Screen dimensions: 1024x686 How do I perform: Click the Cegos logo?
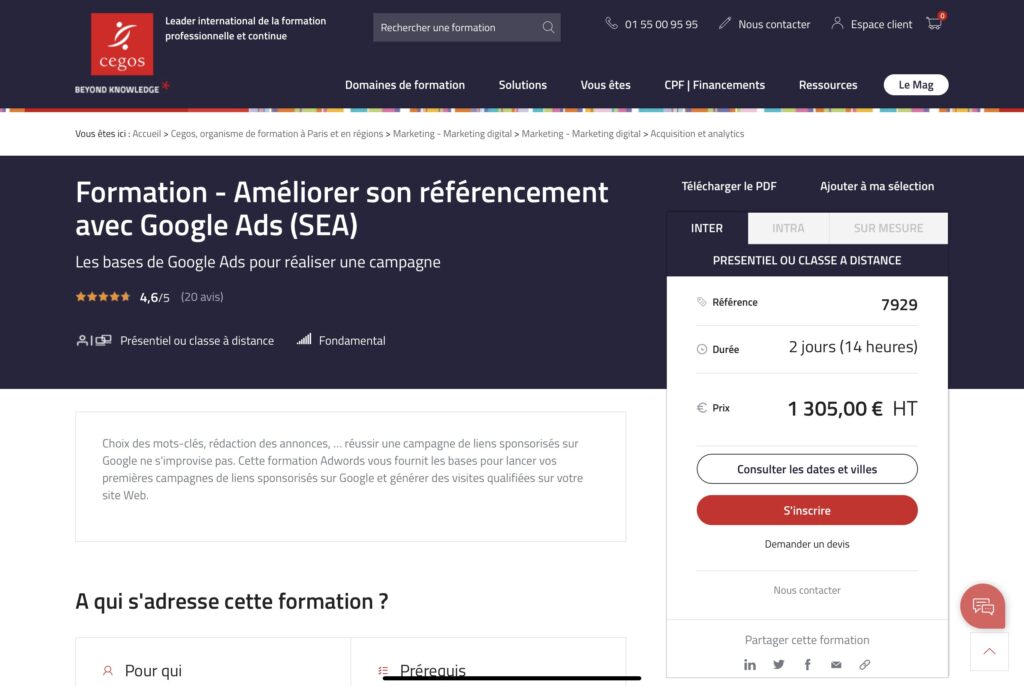122,44
